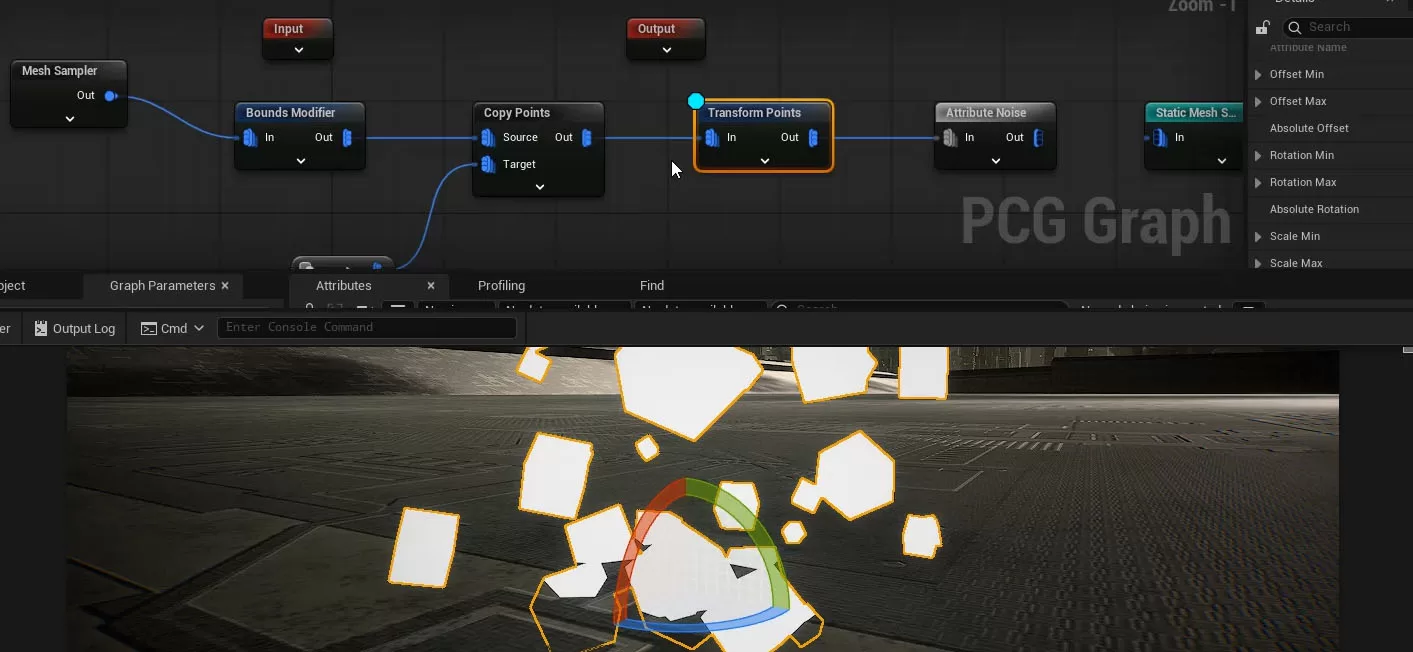1413x652 pixels.
Task: Click the Enter Console Command field
Action: 366,327
